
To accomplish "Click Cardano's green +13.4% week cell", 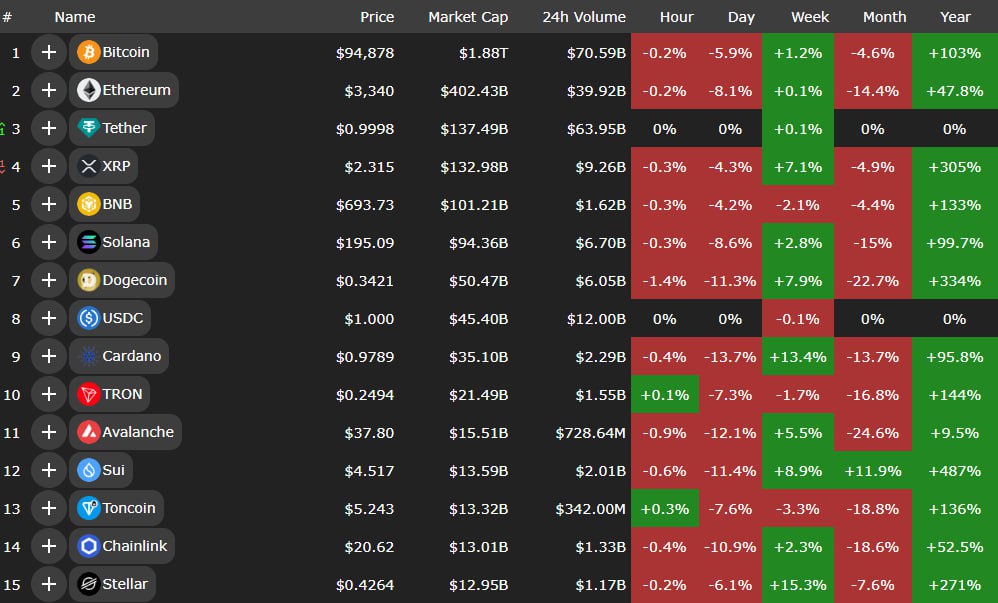I will click(x=797, y=356).
